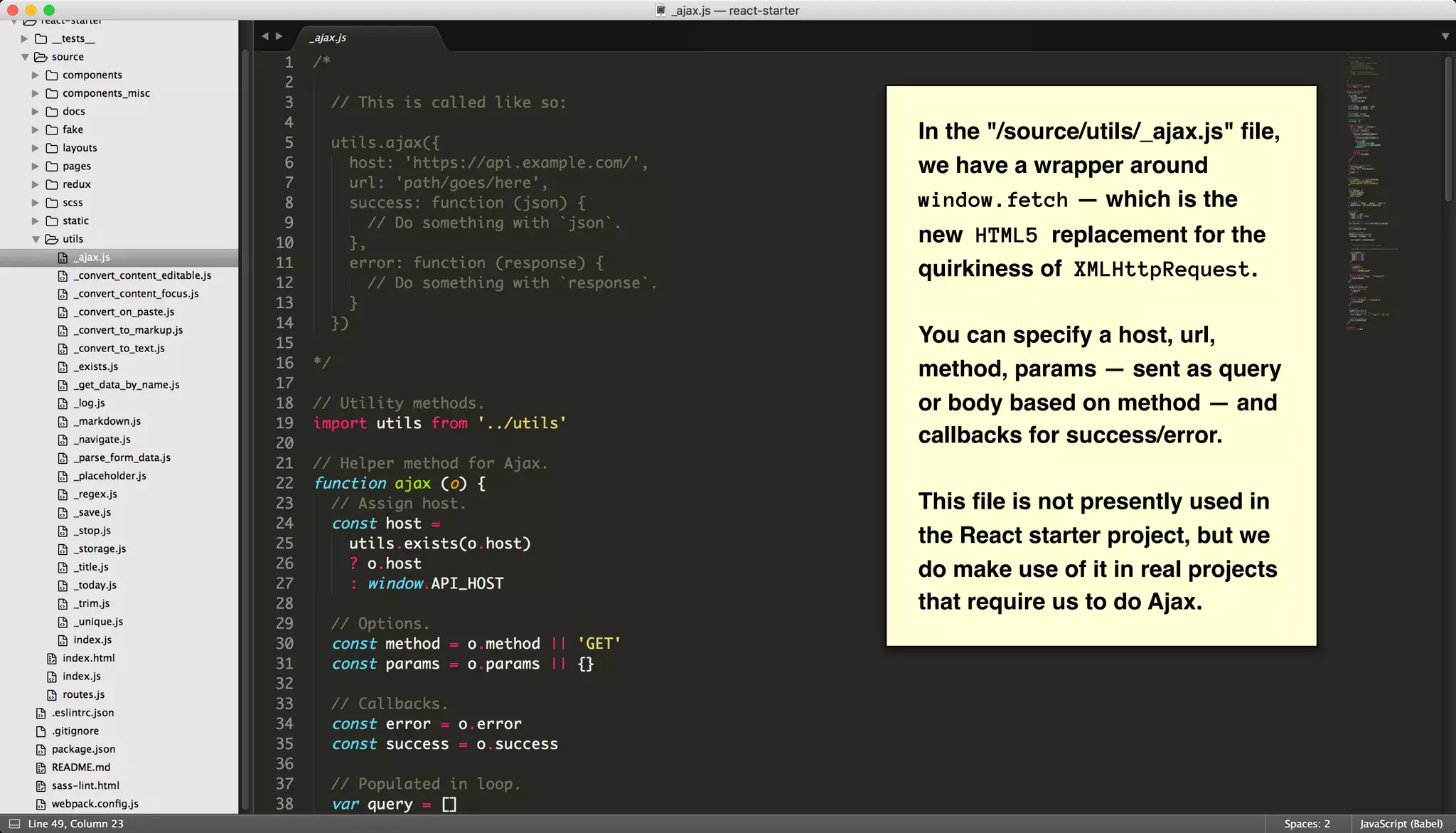Place cursor on 'function ajax (o) {' line

point(400,483)
